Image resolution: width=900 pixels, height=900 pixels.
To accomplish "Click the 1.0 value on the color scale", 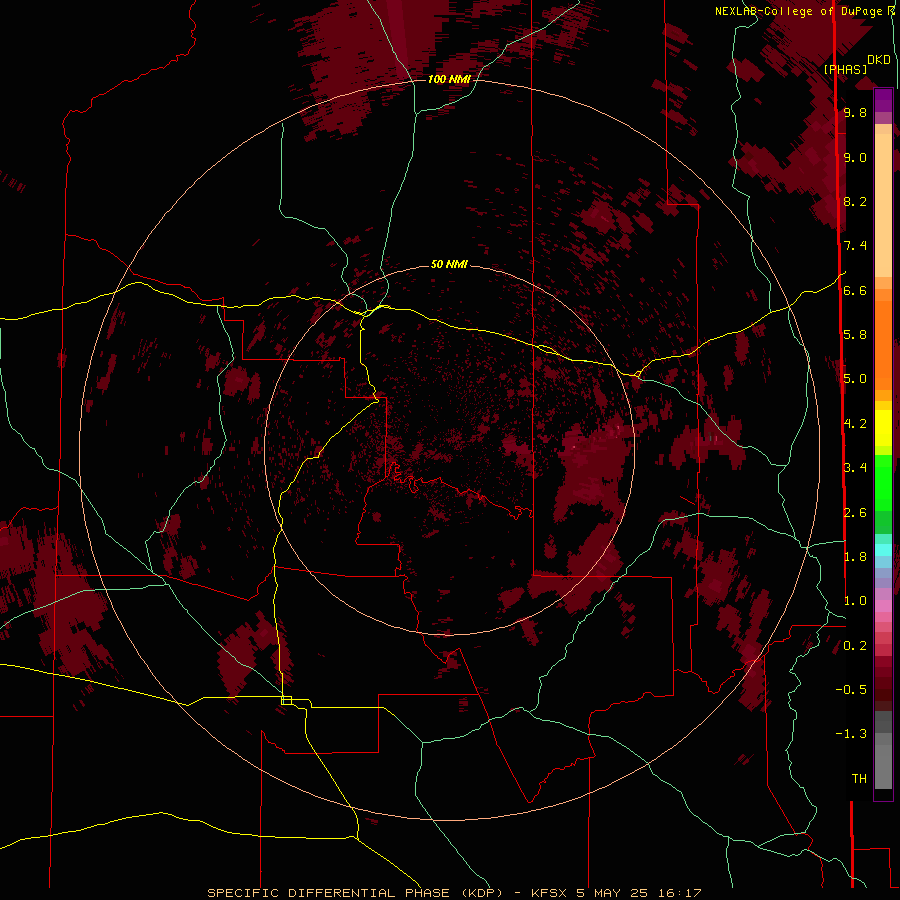I will [855, 601].
